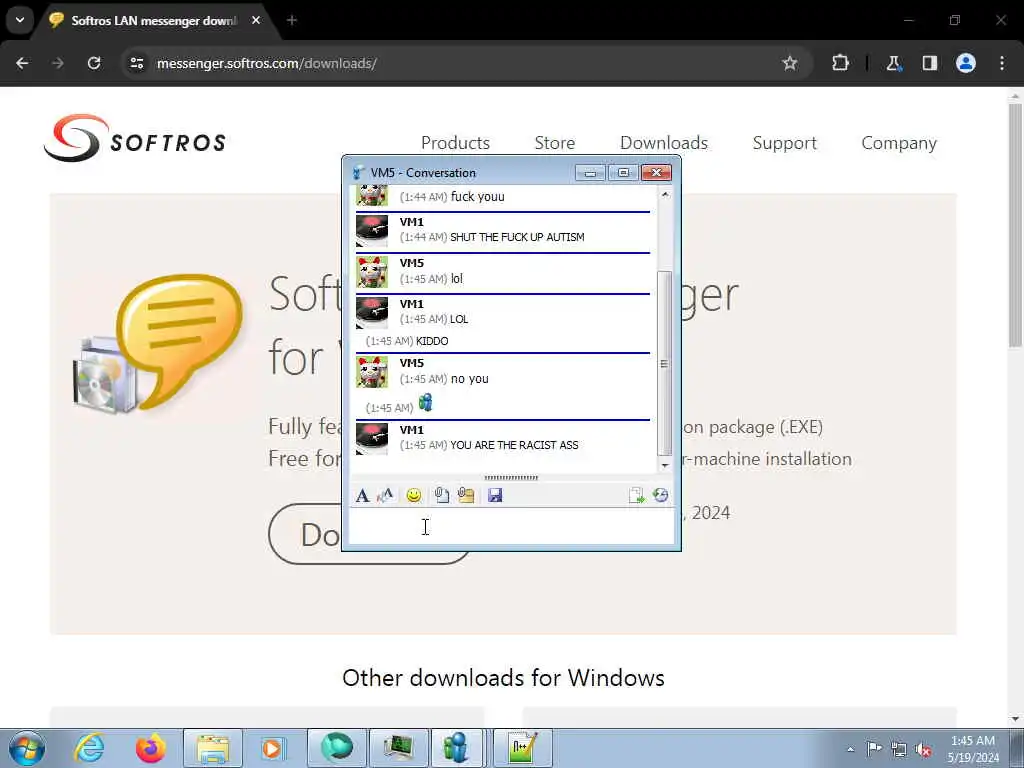Open the Store page link
This screenshot has height=768, width=1024.
[554, 142]
